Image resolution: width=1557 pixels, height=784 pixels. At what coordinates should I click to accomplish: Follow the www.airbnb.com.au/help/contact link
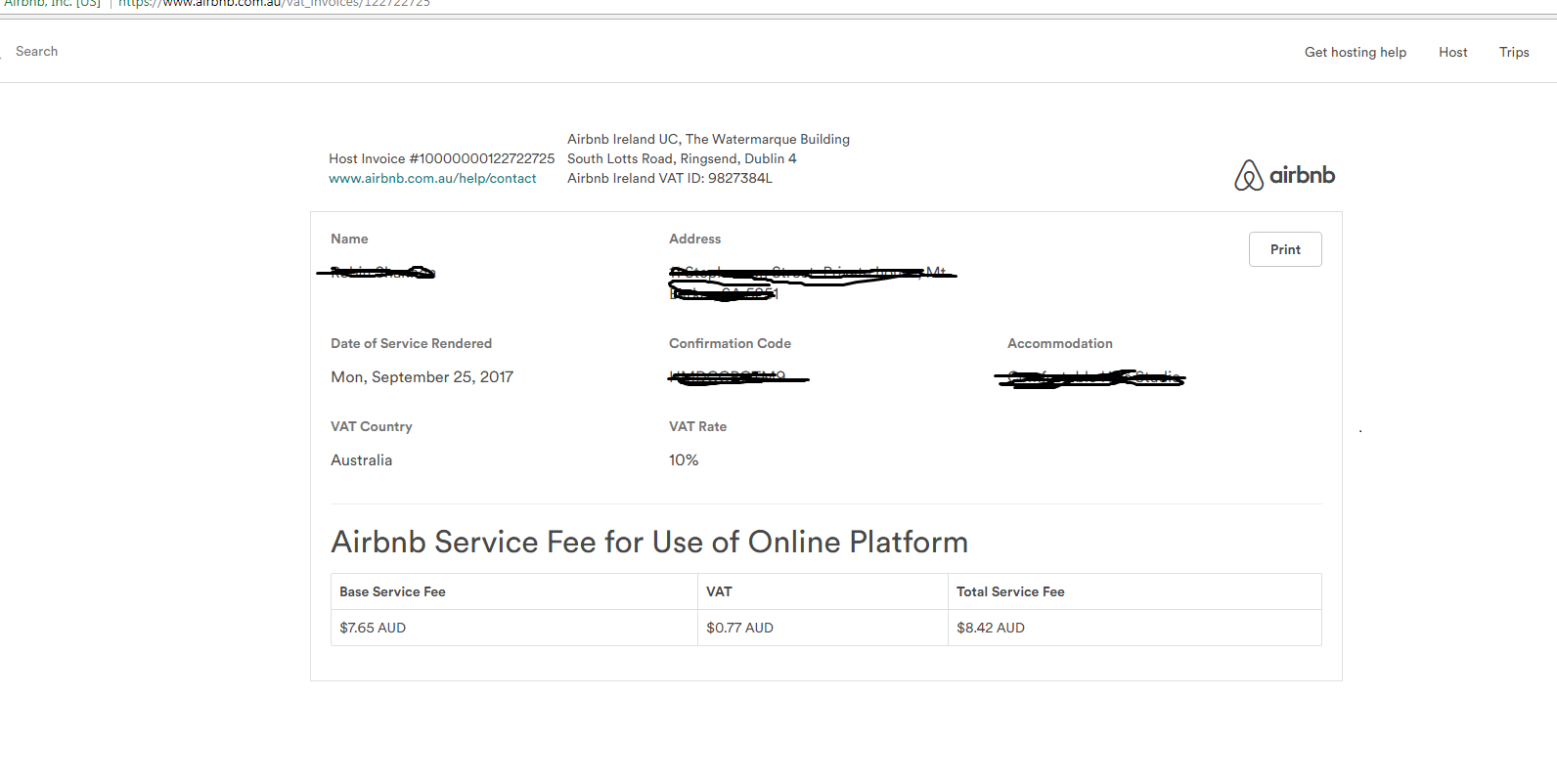(x=432, y=179)
